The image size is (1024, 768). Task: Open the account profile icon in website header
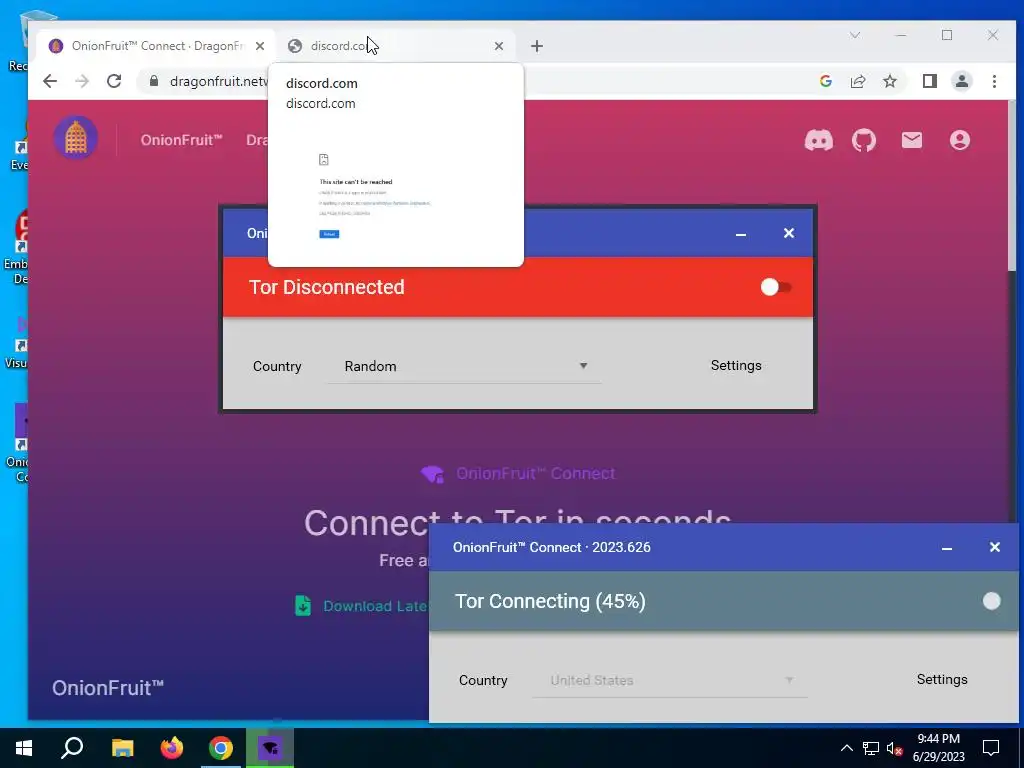point(959,140)
